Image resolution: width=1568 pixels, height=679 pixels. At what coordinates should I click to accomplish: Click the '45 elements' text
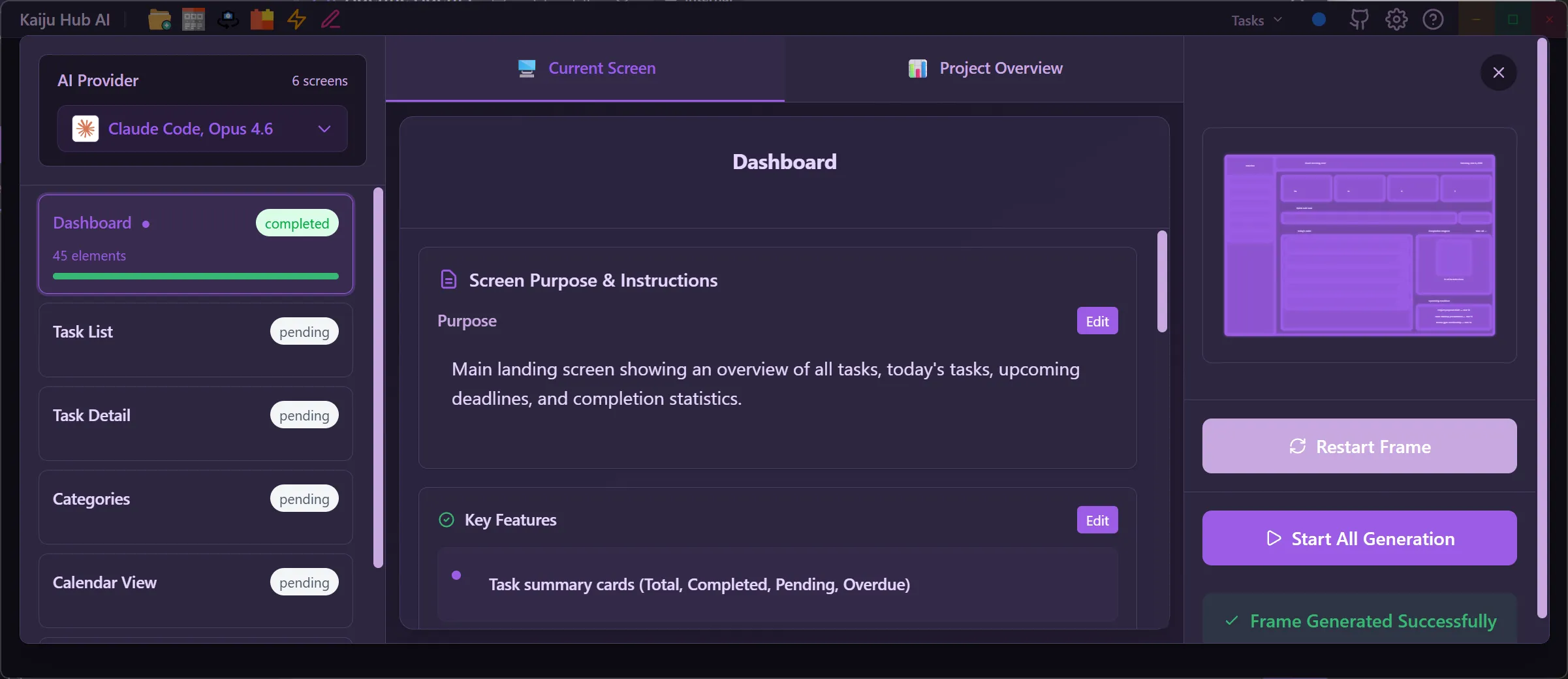pos(89,256)
